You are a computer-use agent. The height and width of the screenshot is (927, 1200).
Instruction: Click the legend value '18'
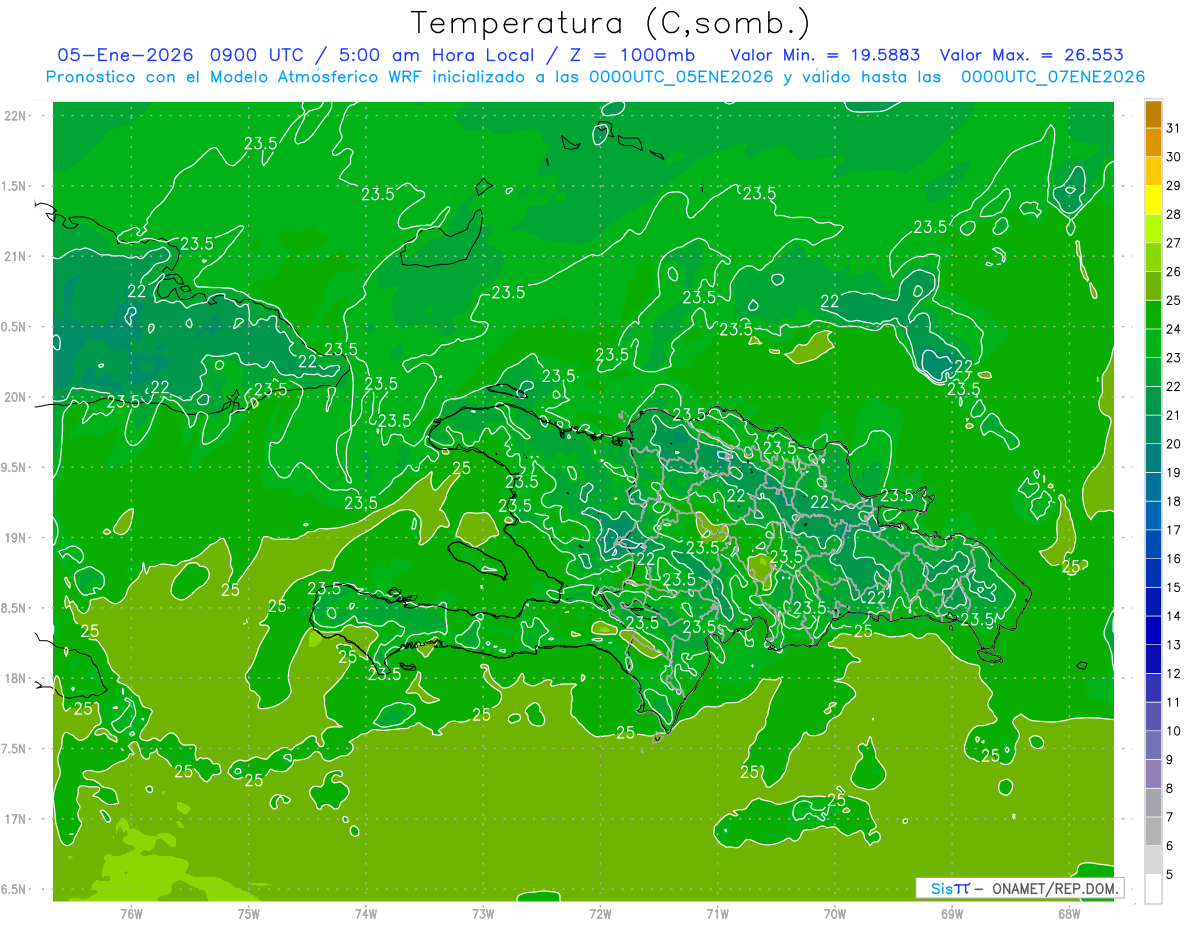point(1174,501)
